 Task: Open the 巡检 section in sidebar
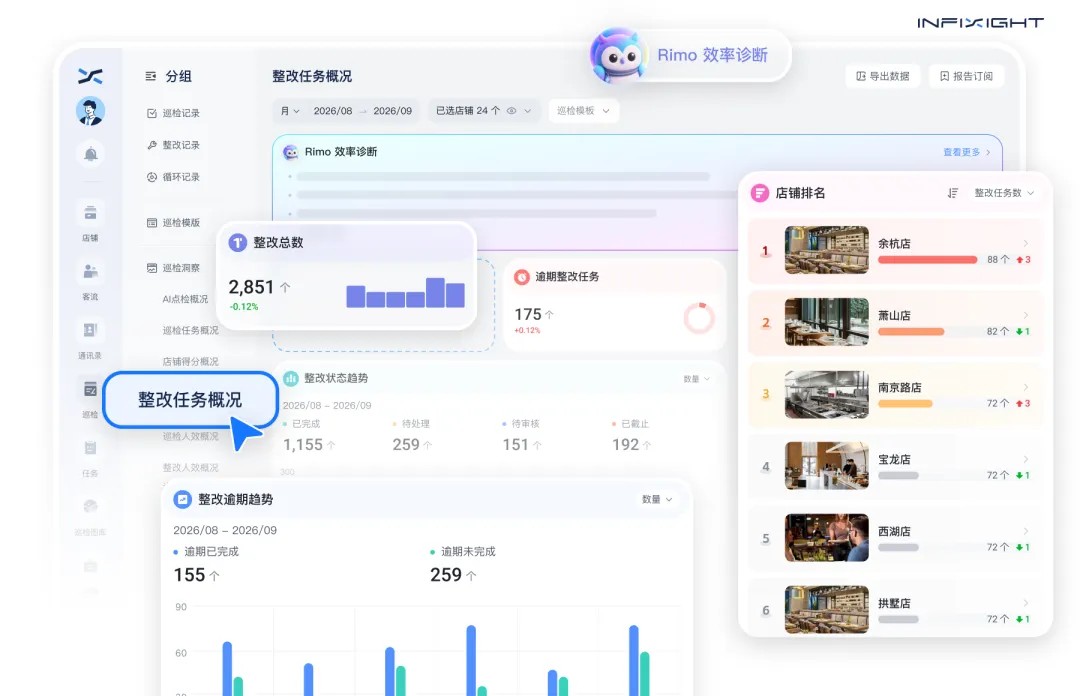pos(90,398)
